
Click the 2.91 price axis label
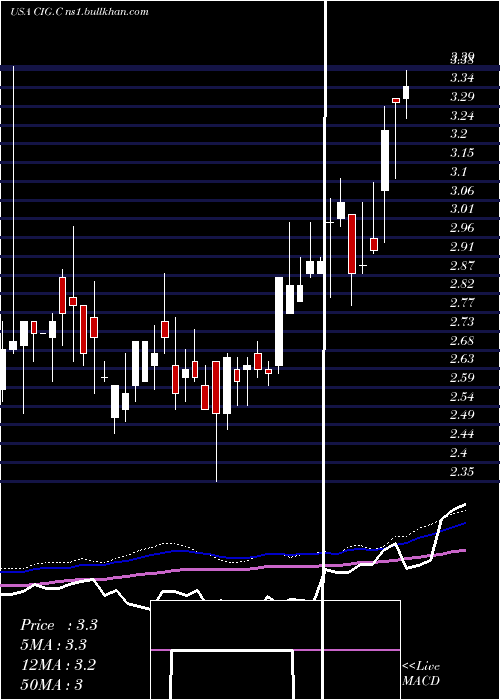(462, 246)
